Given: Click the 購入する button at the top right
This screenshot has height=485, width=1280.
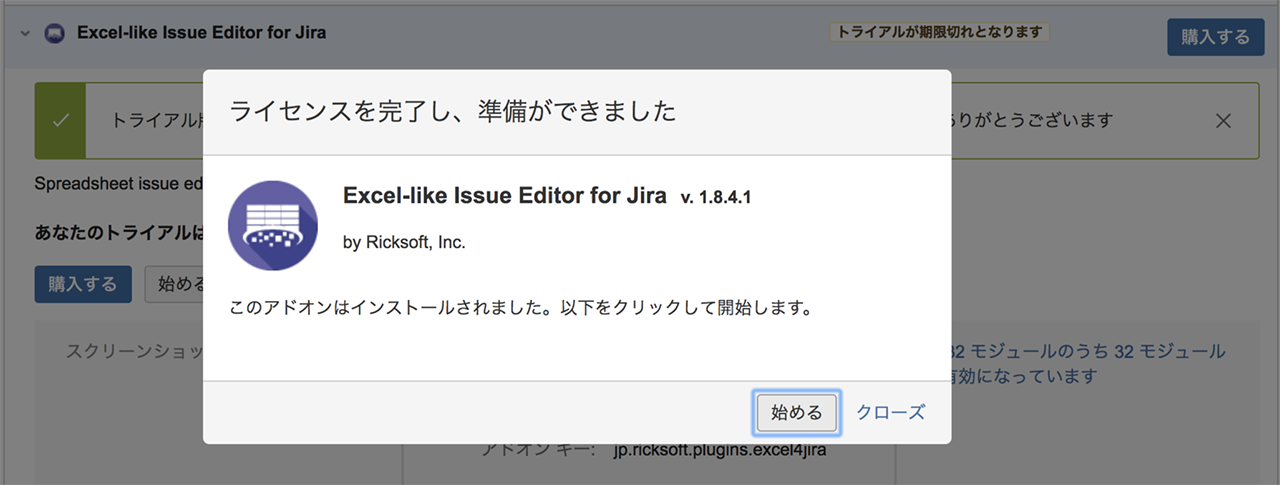Looking at the screenshot, I should pos(1215,37).
